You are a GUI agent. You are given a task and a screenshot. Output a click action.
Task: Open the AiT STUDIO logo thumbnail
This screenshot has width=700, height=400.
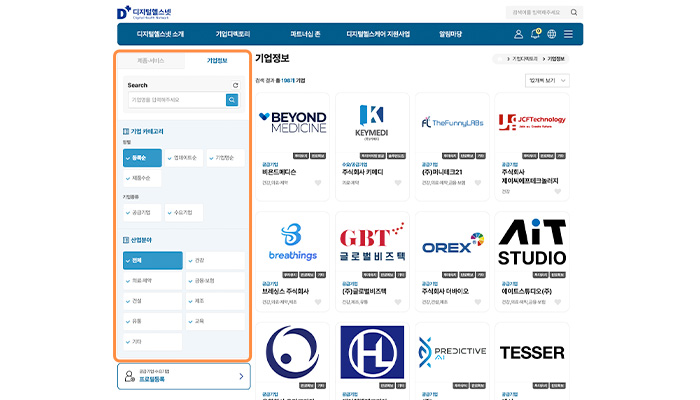click(x=532, y=242)
